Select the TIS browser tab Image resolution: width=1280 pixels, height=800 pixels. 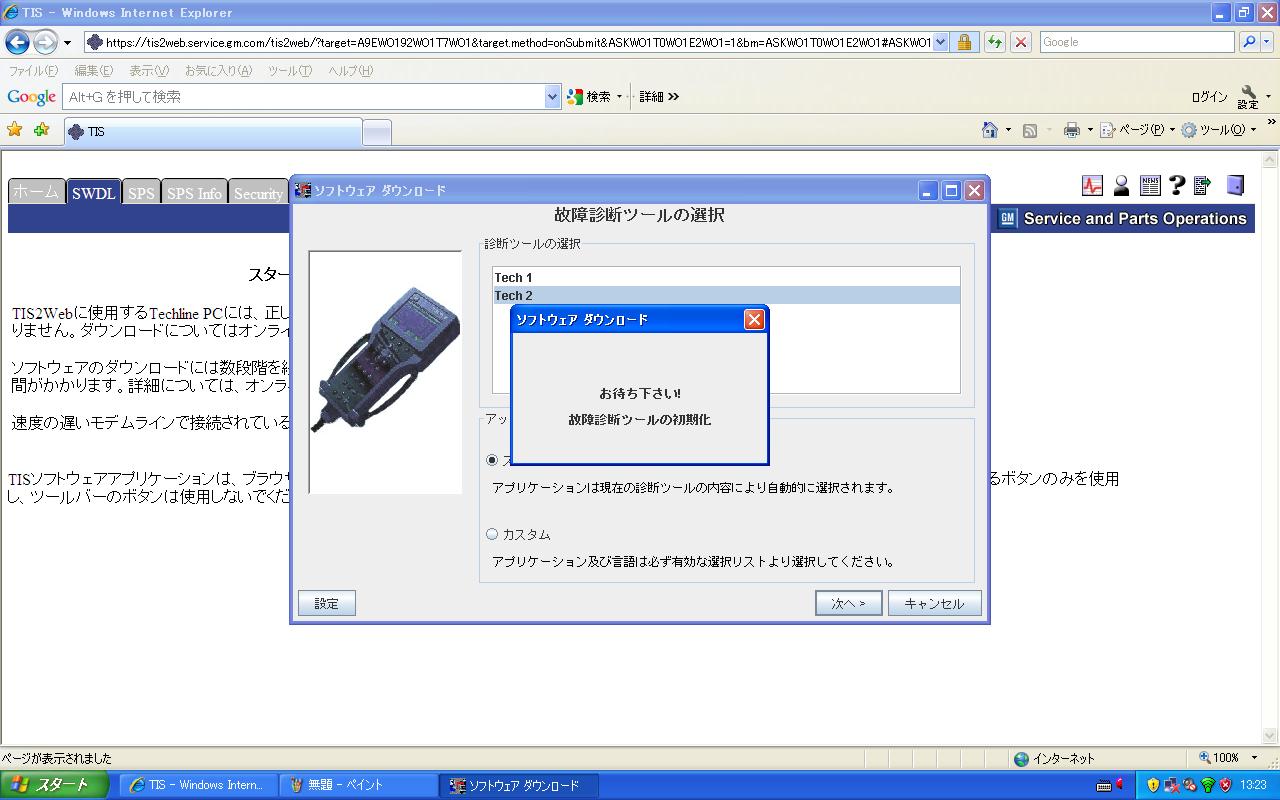[x=212, y=131]
